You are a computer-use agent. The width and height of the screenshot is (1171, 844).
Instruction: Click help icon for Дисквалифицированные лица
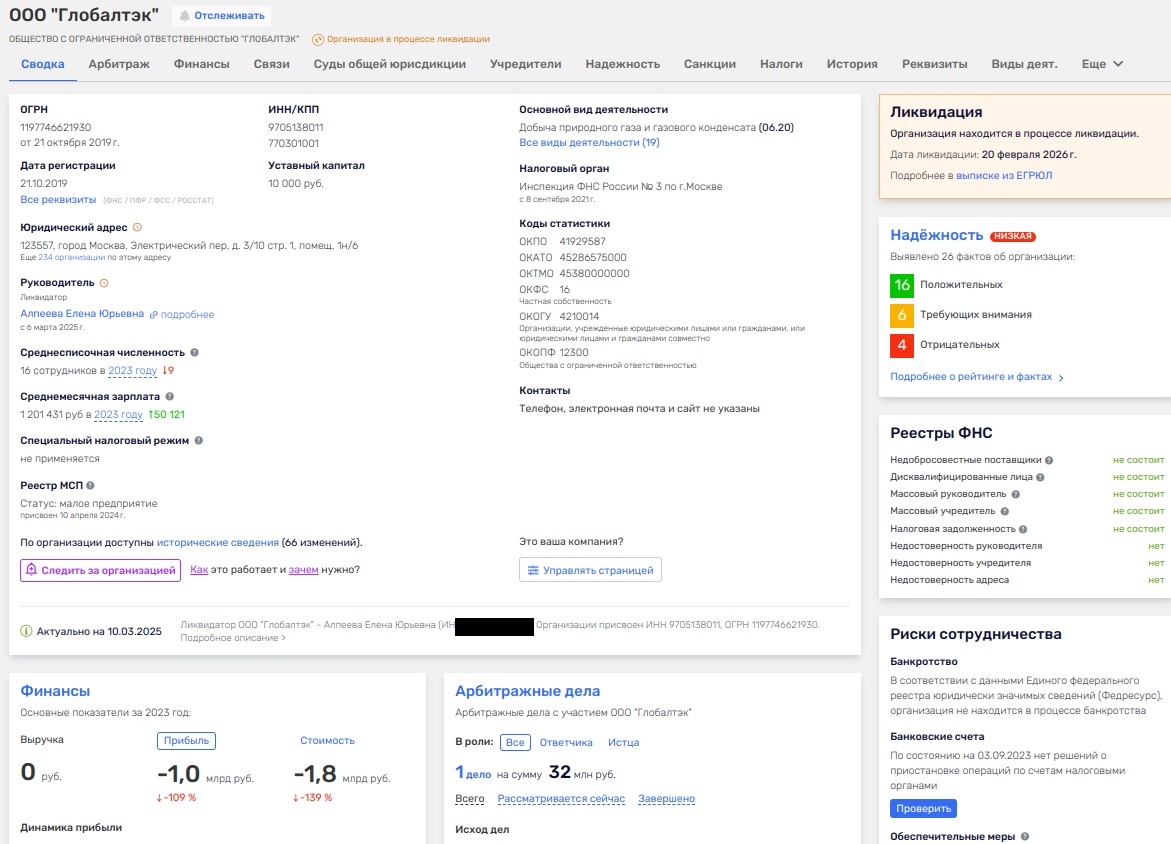[1040, 477]
